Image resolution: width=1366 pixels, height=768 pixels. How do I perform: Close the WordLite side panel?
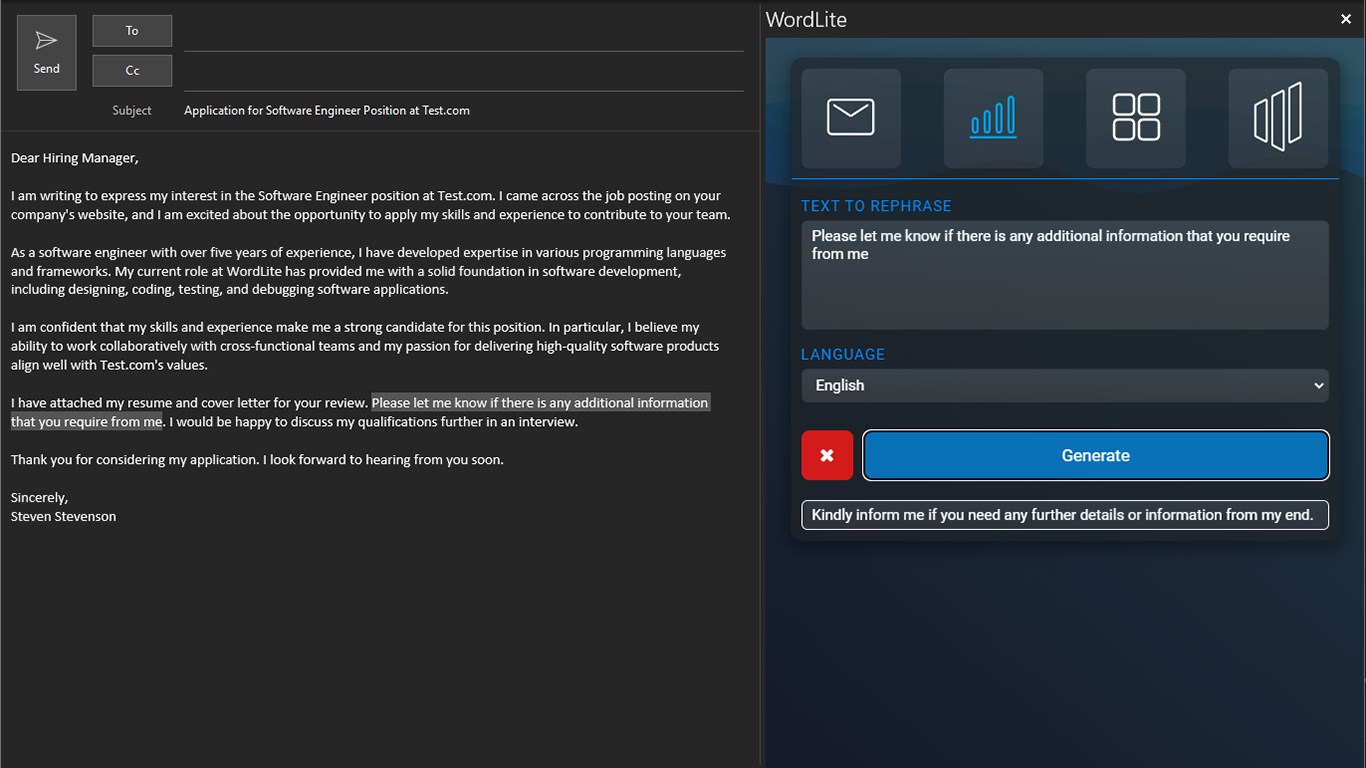click(x=1346, y=19)
